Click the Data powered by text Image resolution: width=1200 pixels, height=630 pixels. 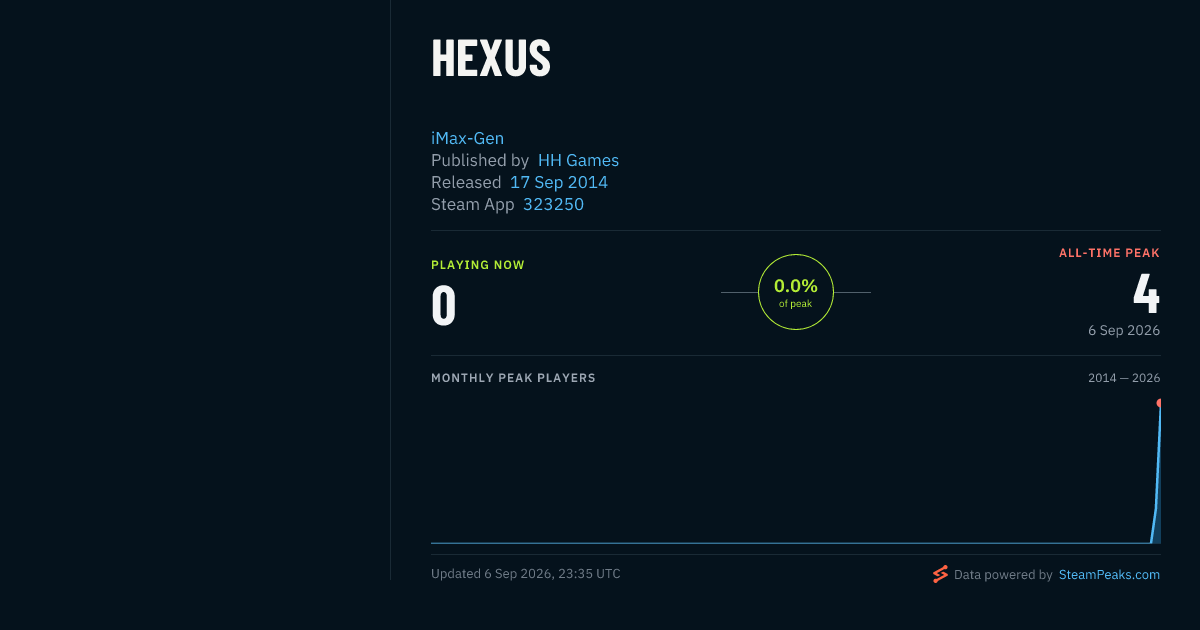(x=1003, y=575)
